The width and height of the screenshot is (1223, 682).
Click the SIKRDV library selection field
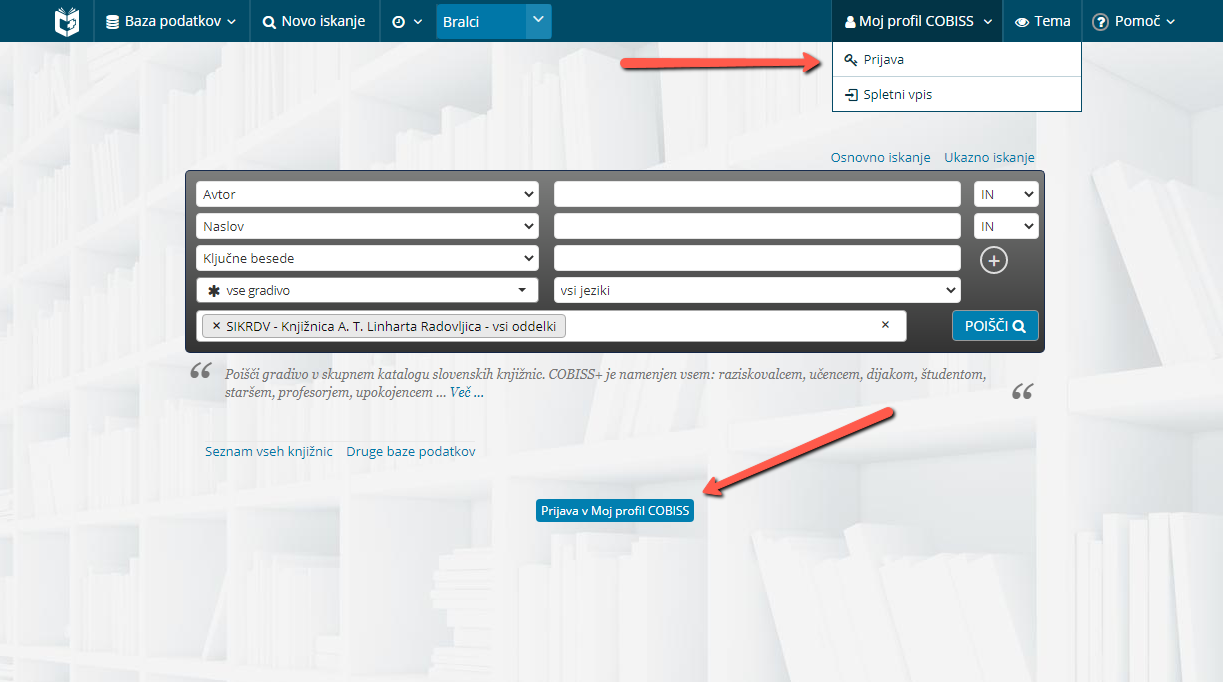point(551,326)
